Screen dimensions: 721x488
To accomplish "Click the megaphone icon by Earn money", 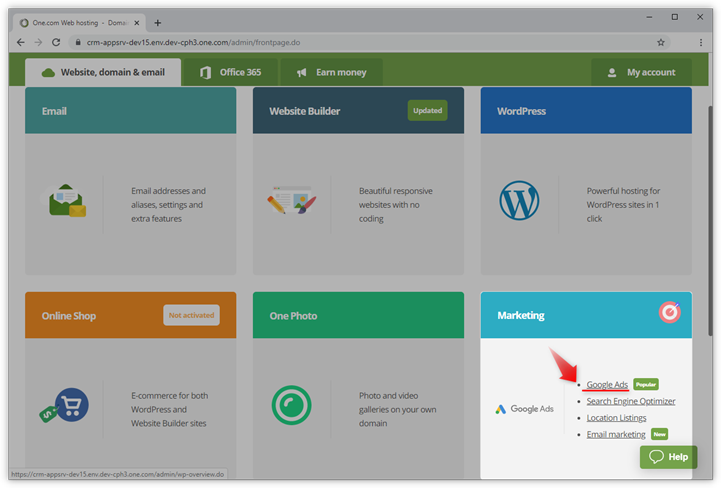I will click(x=302, y=73).
